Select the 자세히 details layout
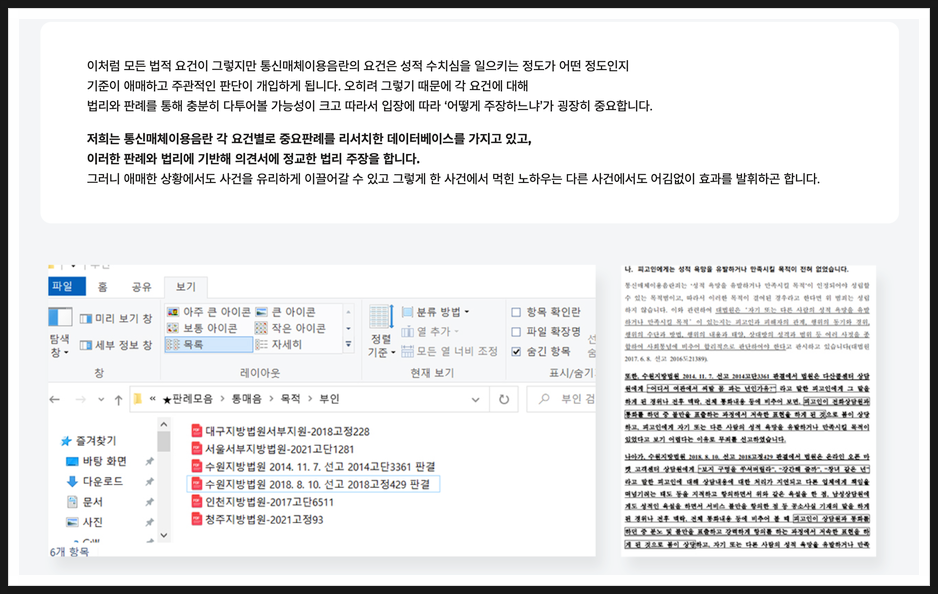Viewport: 938px width, 594px height. coord(279,345)
